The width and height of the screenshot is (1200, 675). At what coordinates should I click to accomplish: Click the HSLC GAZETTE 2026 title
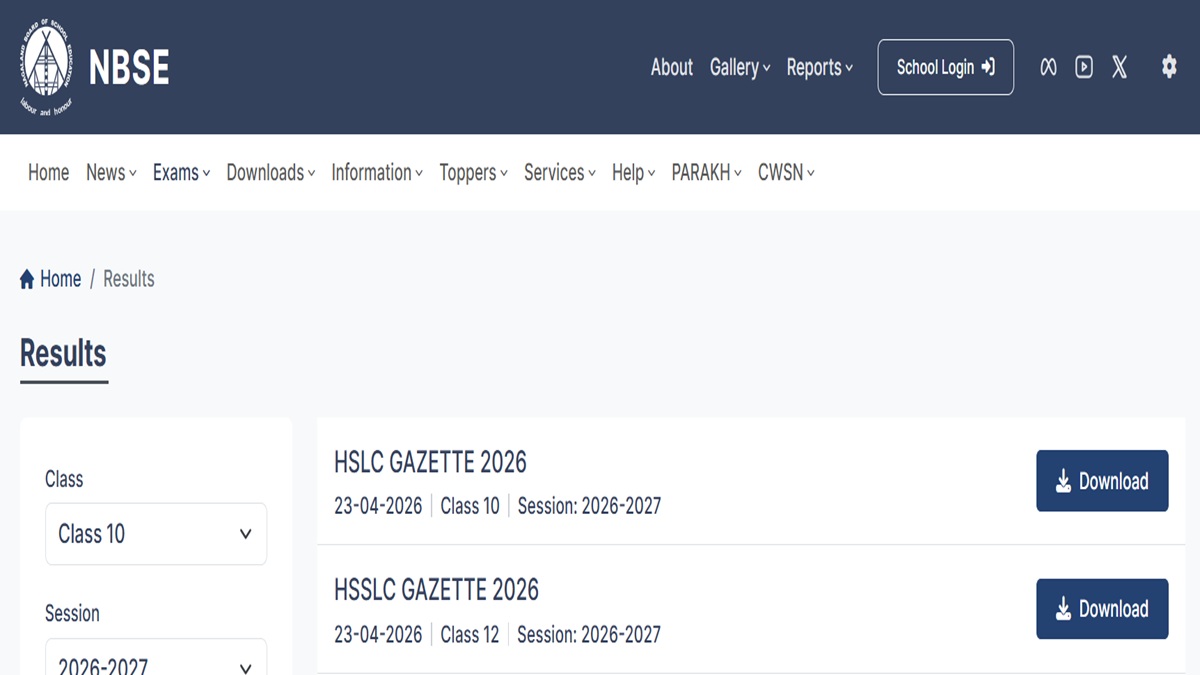point(430,462)
